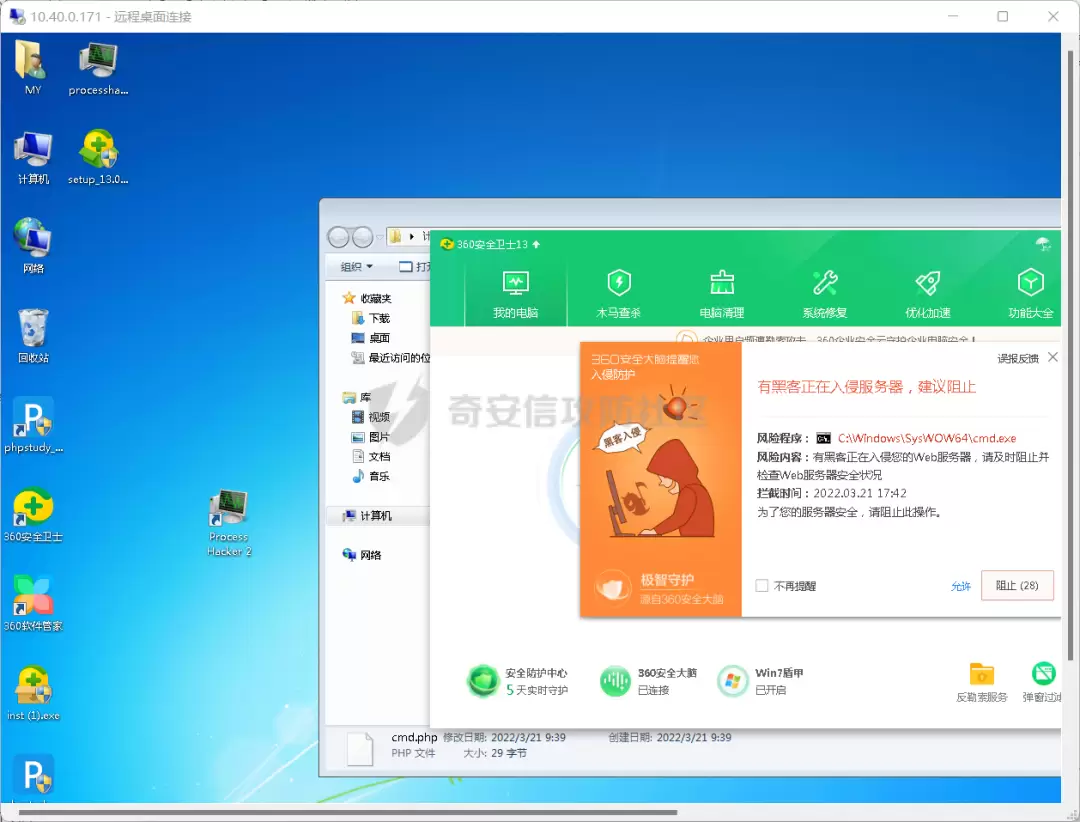Screen dimensions: 1080x822
Task: Switch to 优化加速 tab
Action: point(928,294)
